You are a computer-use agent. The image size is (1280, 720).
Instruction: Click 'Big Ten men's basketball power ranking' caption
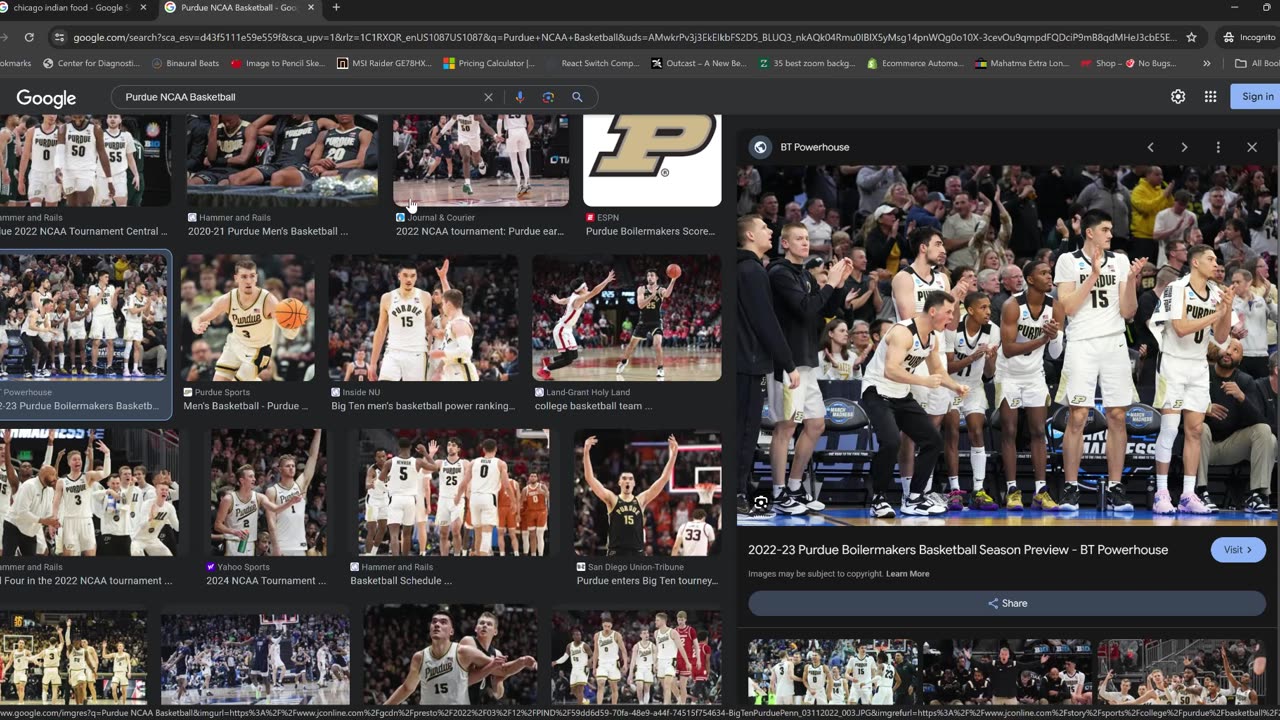click(x=423, y=406)
